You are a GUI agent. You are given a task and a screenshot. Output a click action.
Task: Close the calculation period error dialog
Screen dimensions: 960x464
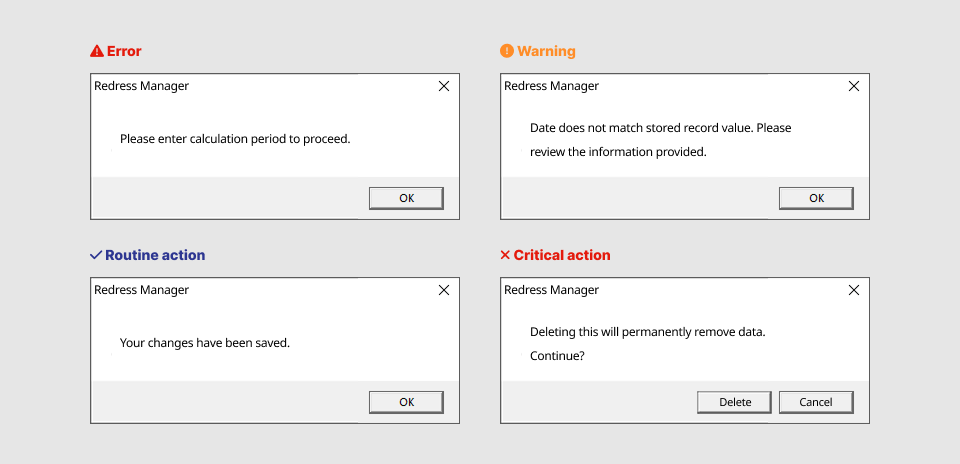click(x=444, y=86)
